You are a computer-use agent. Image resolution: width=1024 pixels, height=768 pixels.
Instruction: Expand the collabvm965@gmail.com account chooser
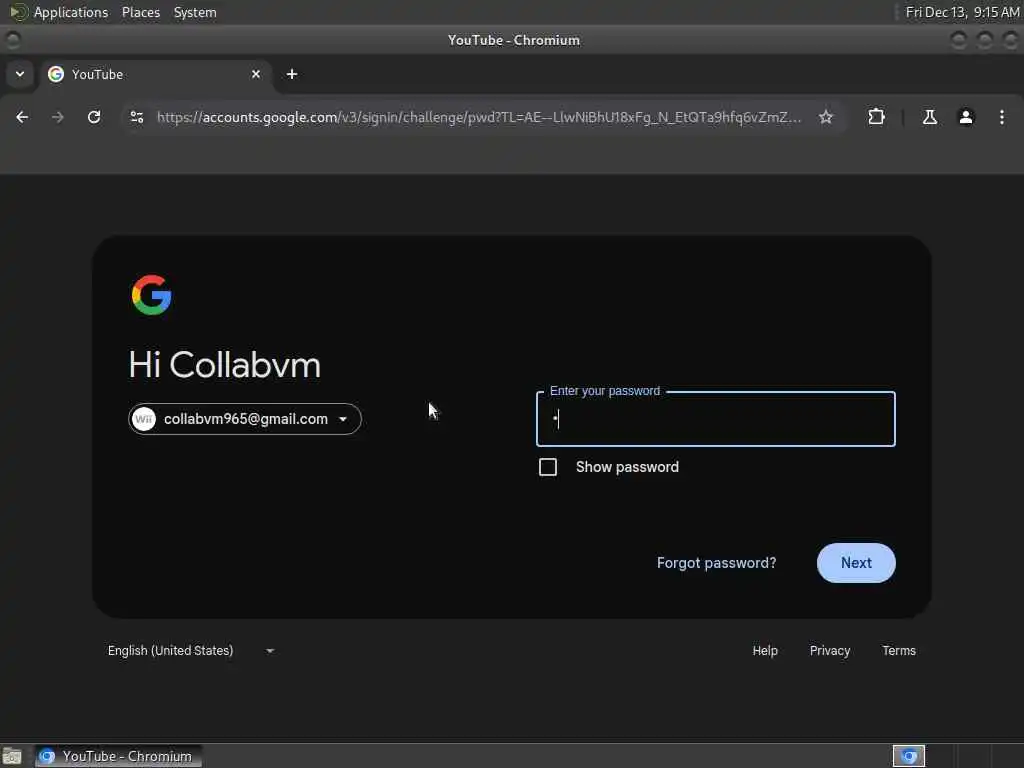pos(245,419)
